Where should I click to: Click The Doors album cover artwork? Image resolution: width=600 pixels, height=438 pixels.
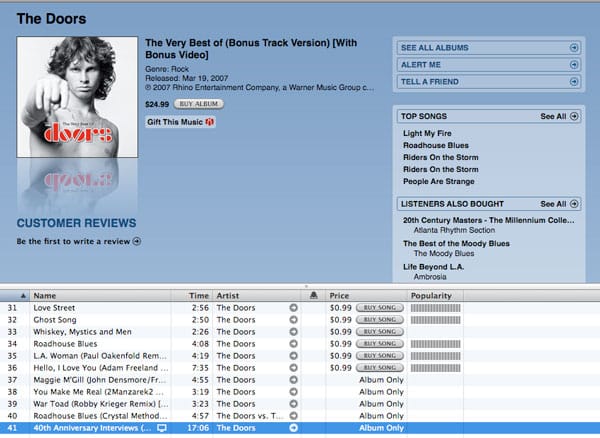coord(77,97)
